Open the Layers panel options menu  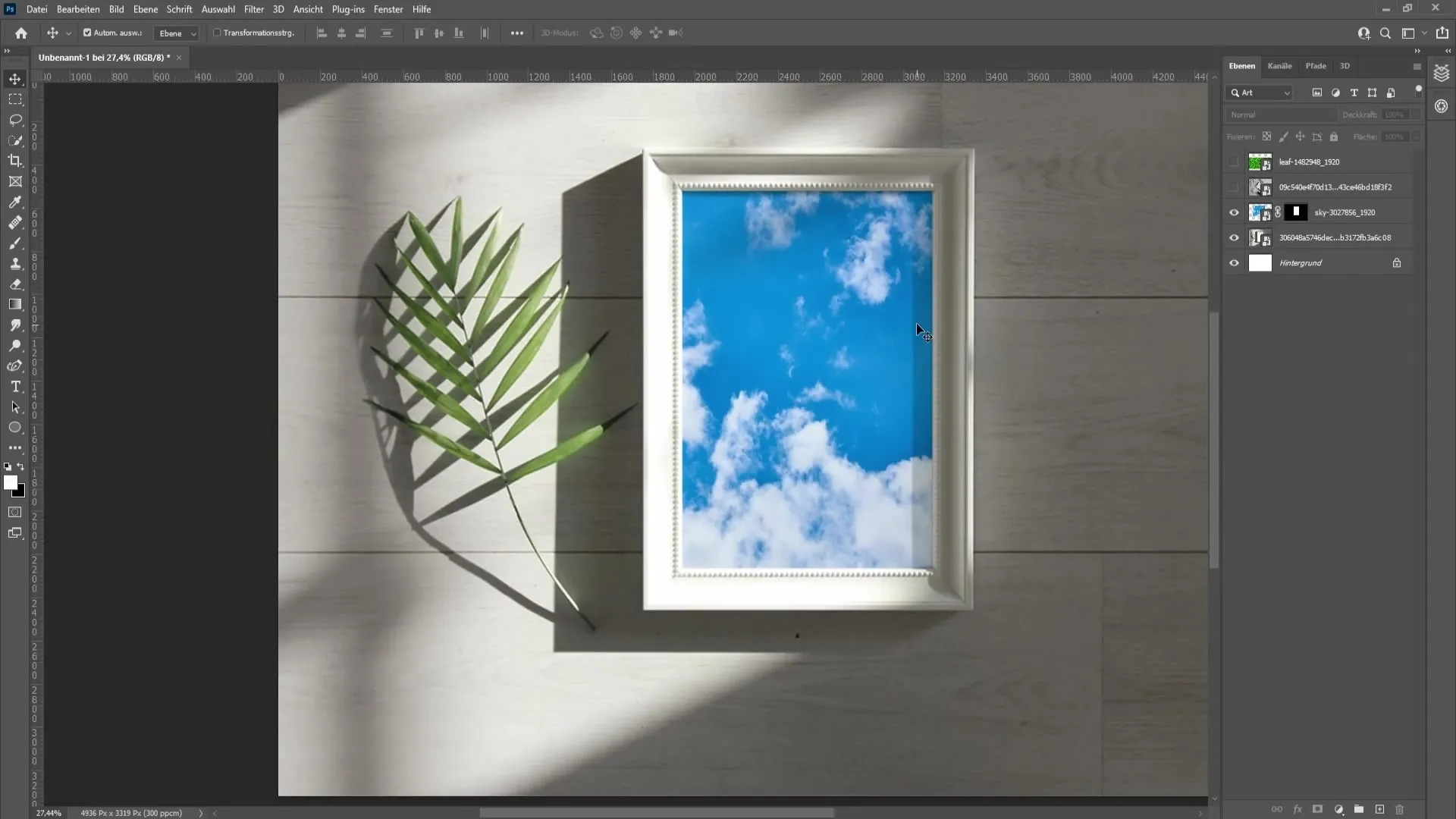[x=1417, y=67]
